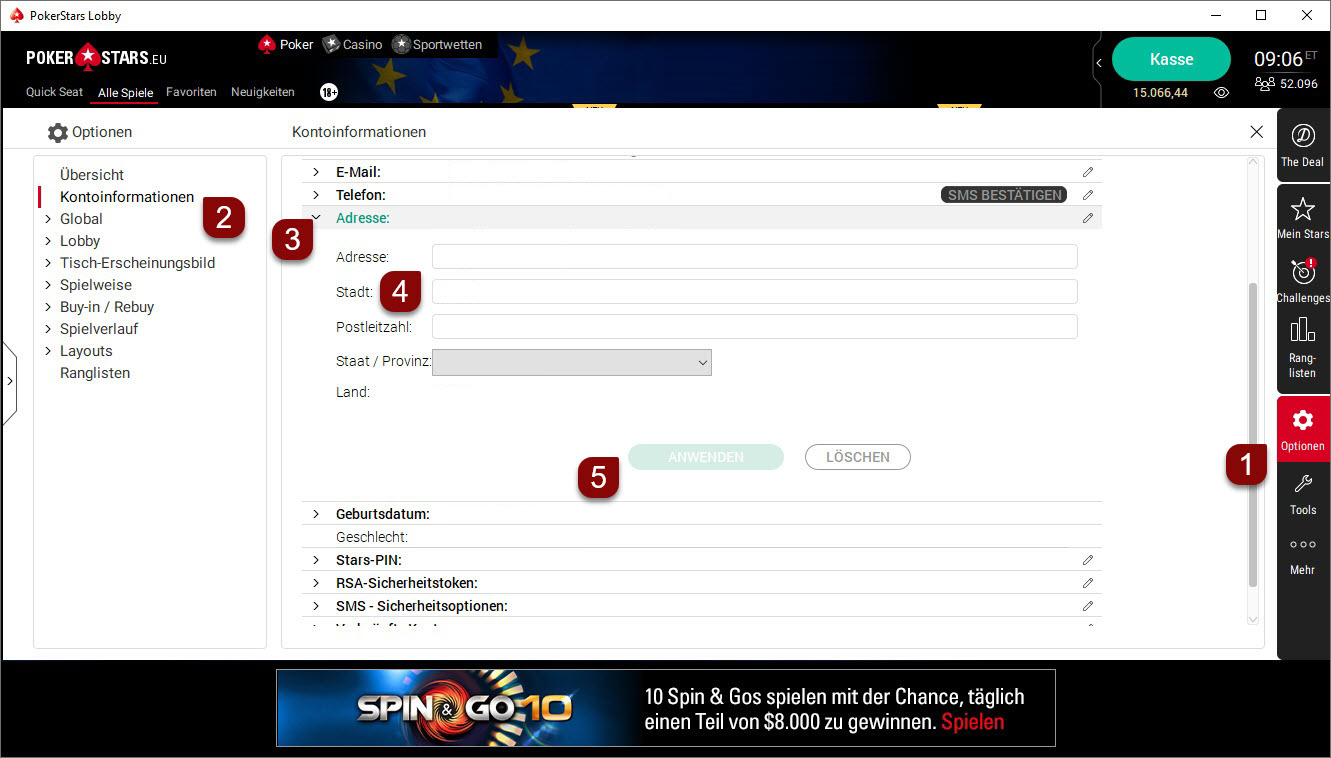Switch to Sportwetten tab
The width and height of the screenshot is (1331, 758).
point(438,44)
